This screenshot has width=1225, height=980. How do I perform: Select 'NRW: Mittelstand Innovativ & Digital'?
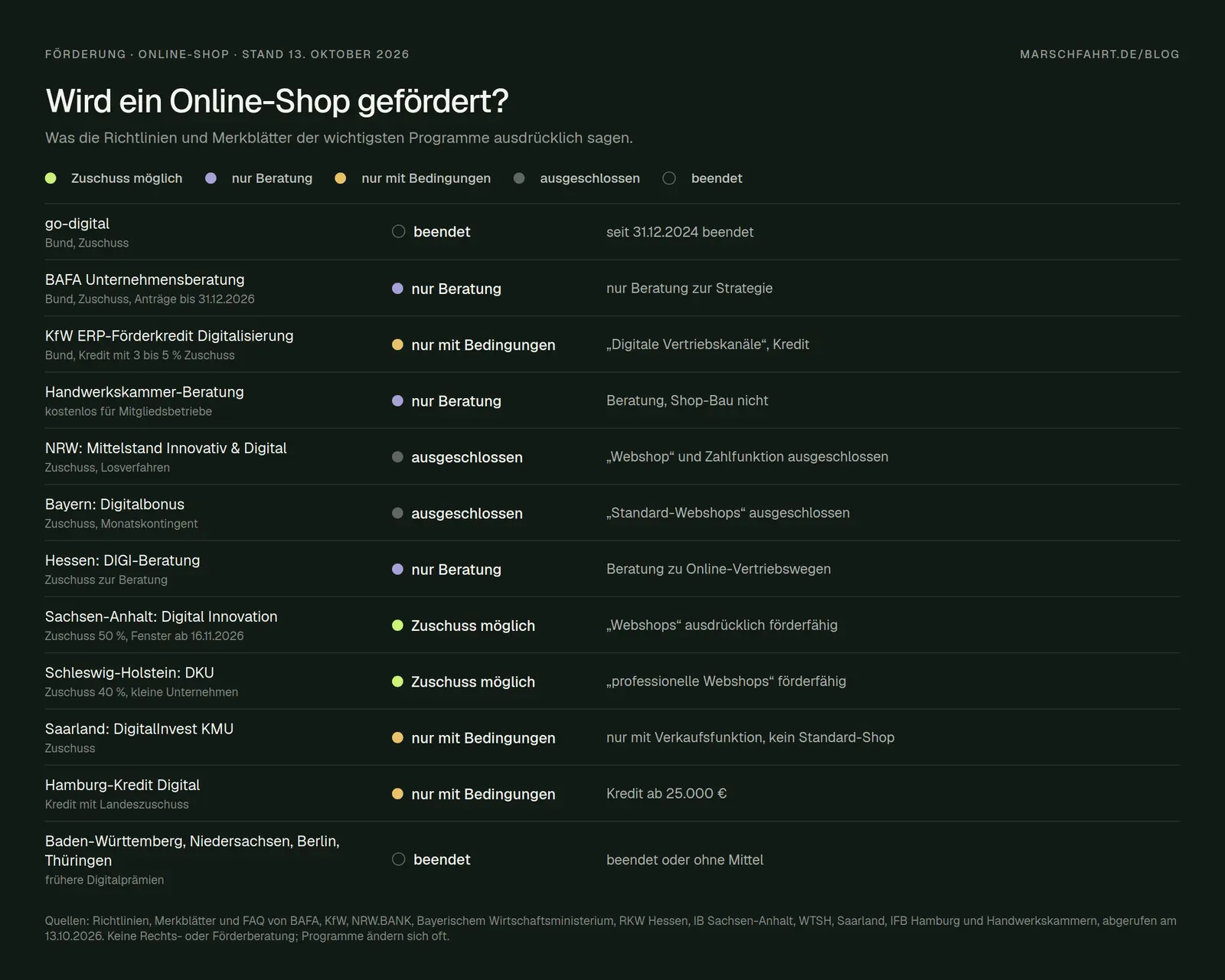pyautogui.click(x=166, y=448)
